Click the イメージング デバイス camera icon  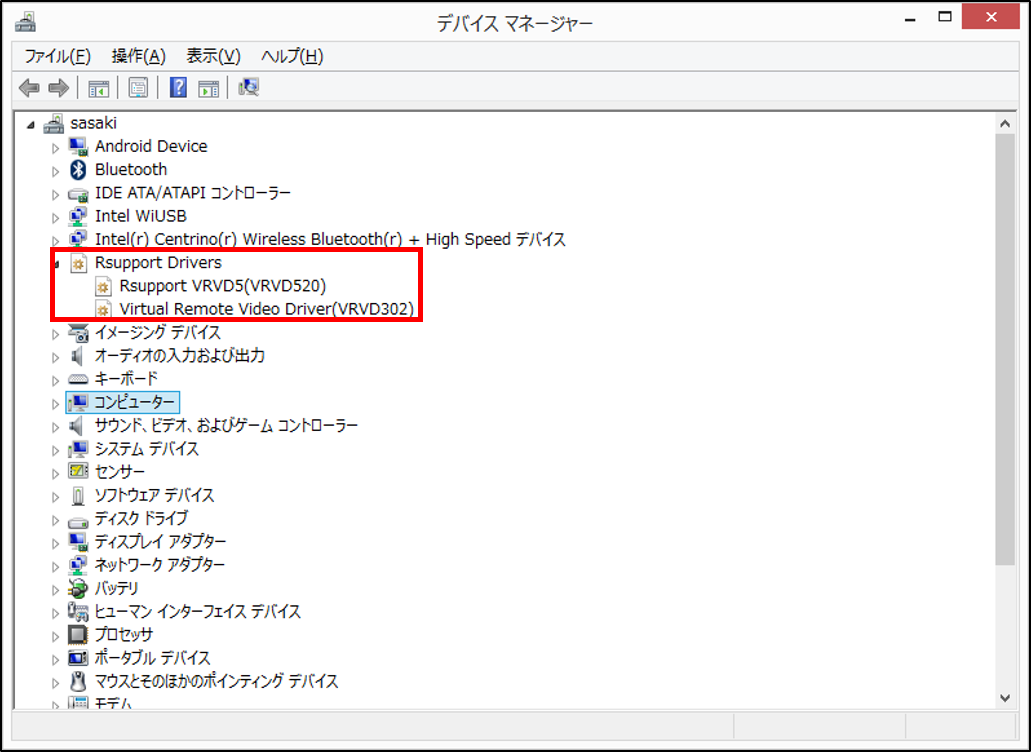(78, 333)
